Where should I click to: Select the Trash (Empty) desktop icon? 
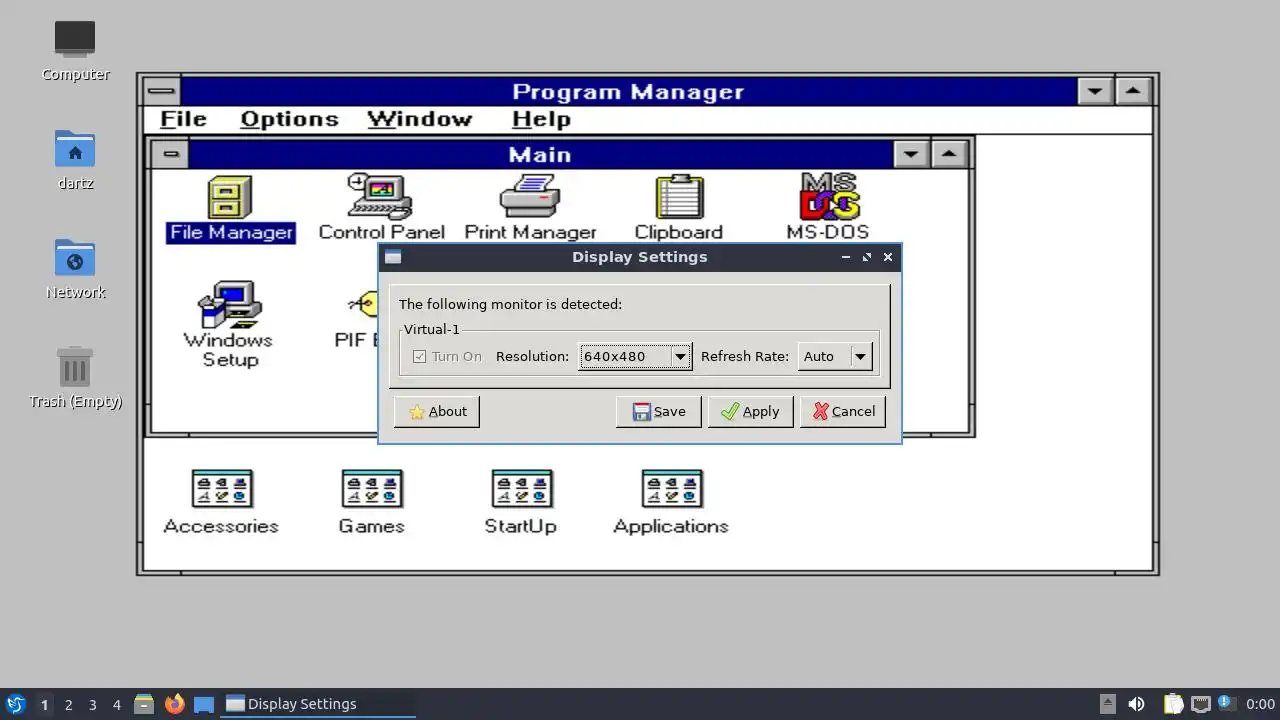coord(75,378)
